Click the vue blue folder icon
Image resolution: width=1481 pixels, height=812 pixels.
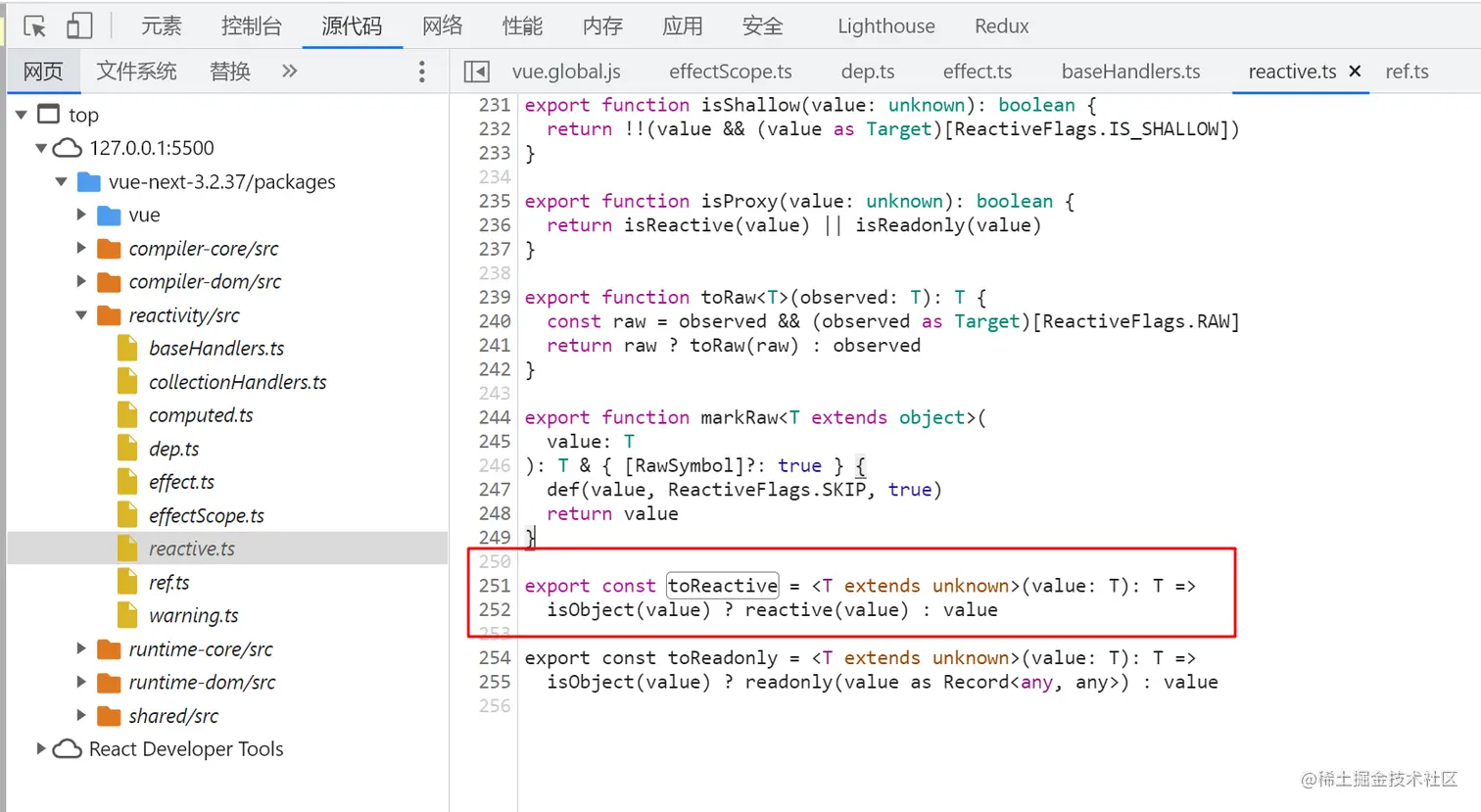pos(109,215)
